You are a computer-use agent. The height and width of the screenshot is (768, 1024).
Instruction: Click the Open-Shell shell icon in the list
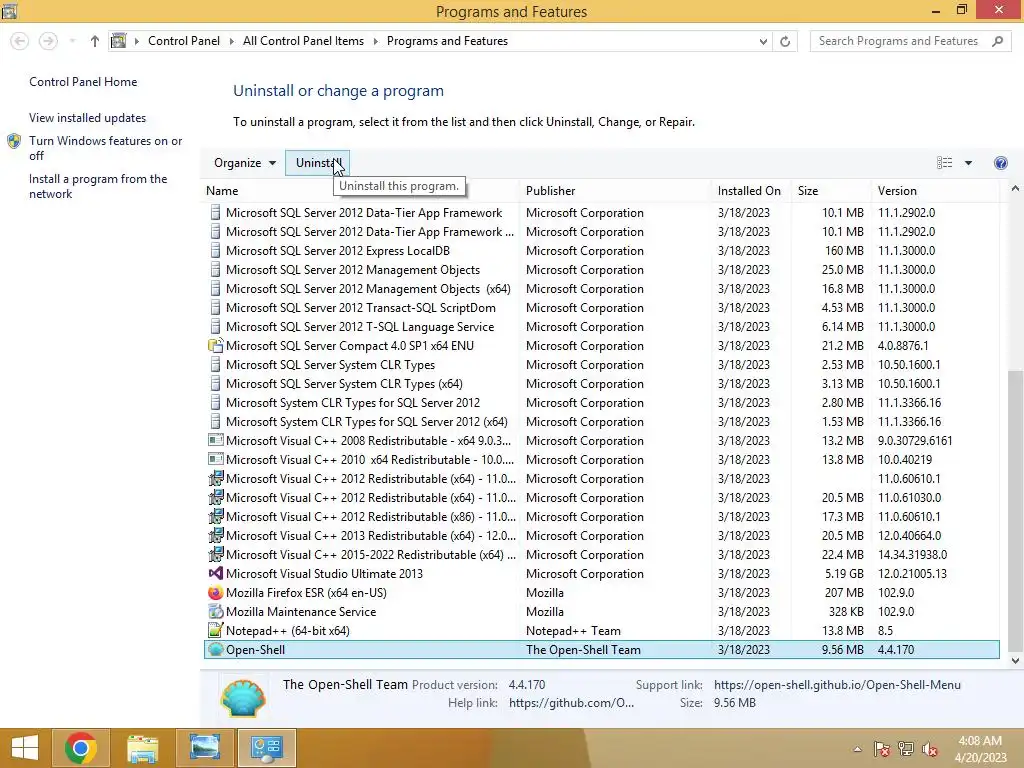pyautogui.click(x=215, y=650)
